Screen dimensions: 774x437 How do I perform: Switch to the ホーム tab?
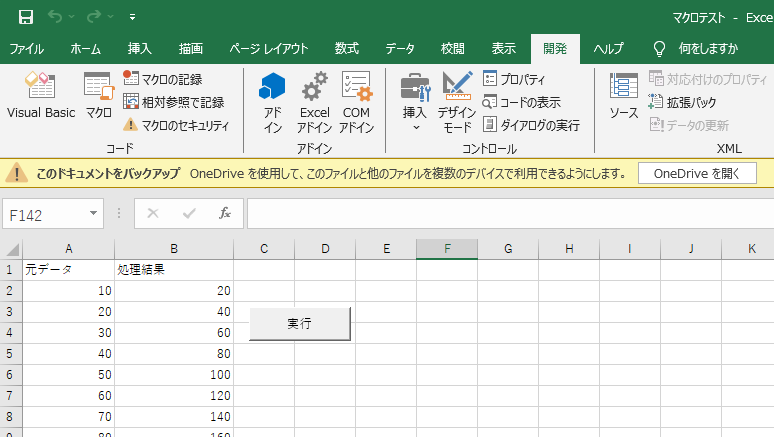85,48
